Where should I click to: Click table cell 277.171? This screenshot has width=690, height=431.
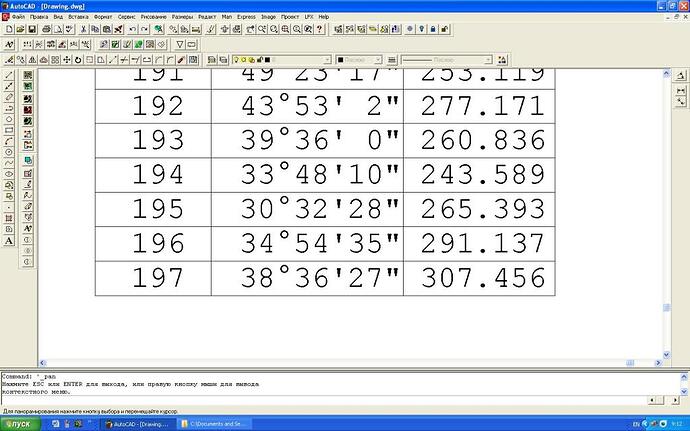pyautogui.click(x=479, y=107)
